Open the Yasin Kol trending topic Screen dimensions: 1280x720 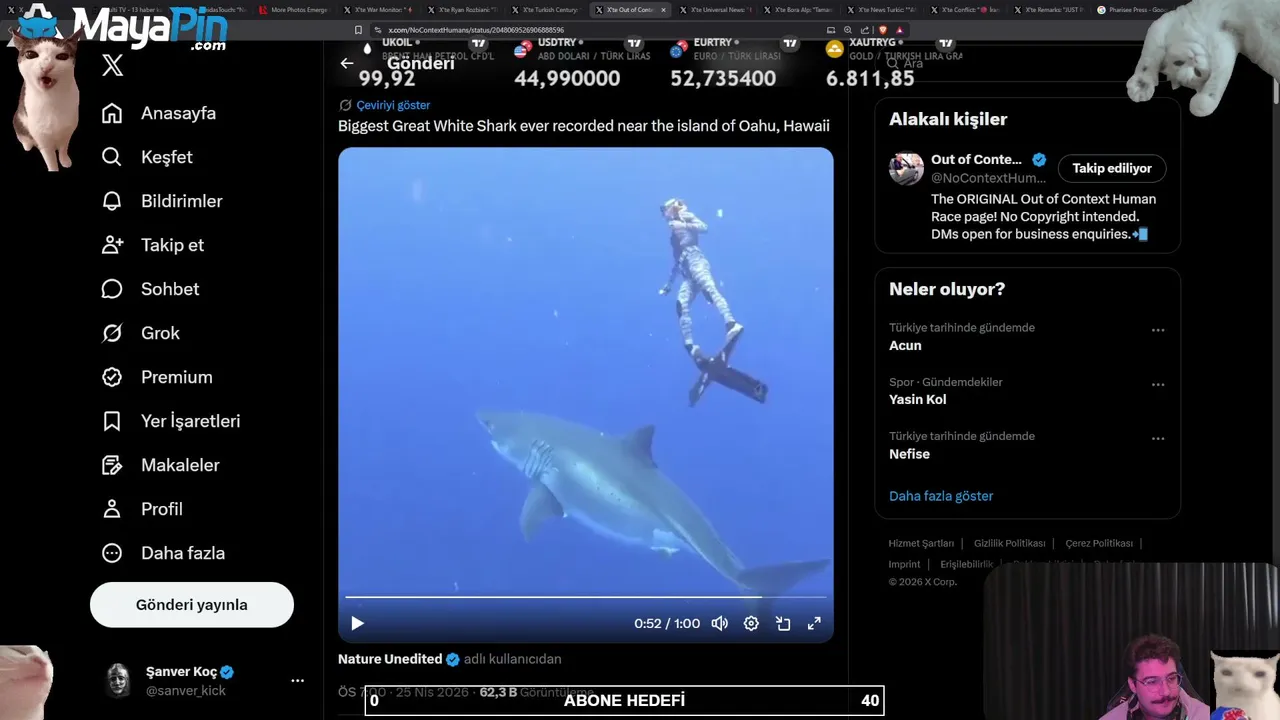(x=917, y=399)
